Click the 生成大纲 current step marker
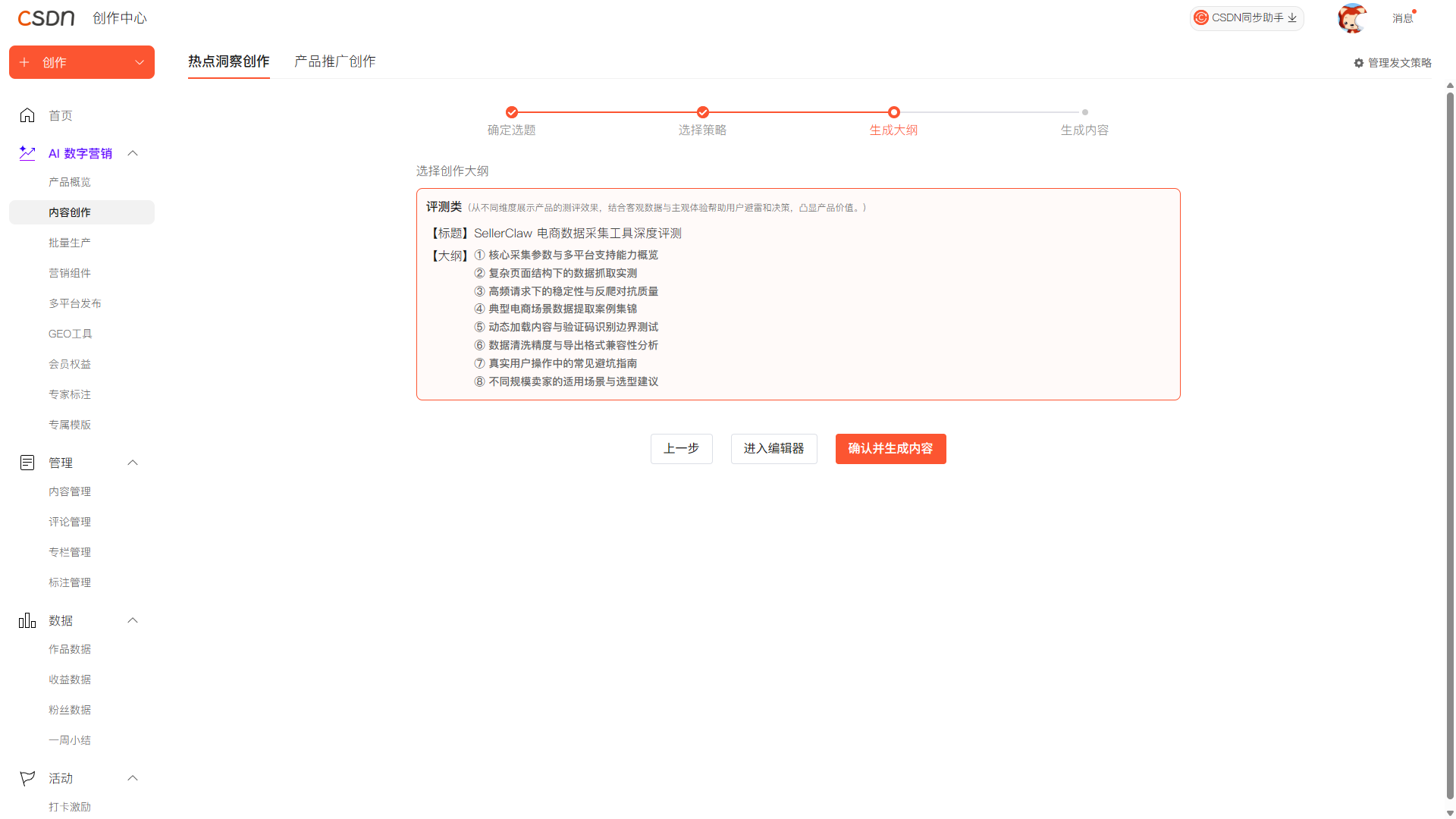The height and width of the screenshot is (819, 1456). (x=894, y=112)
